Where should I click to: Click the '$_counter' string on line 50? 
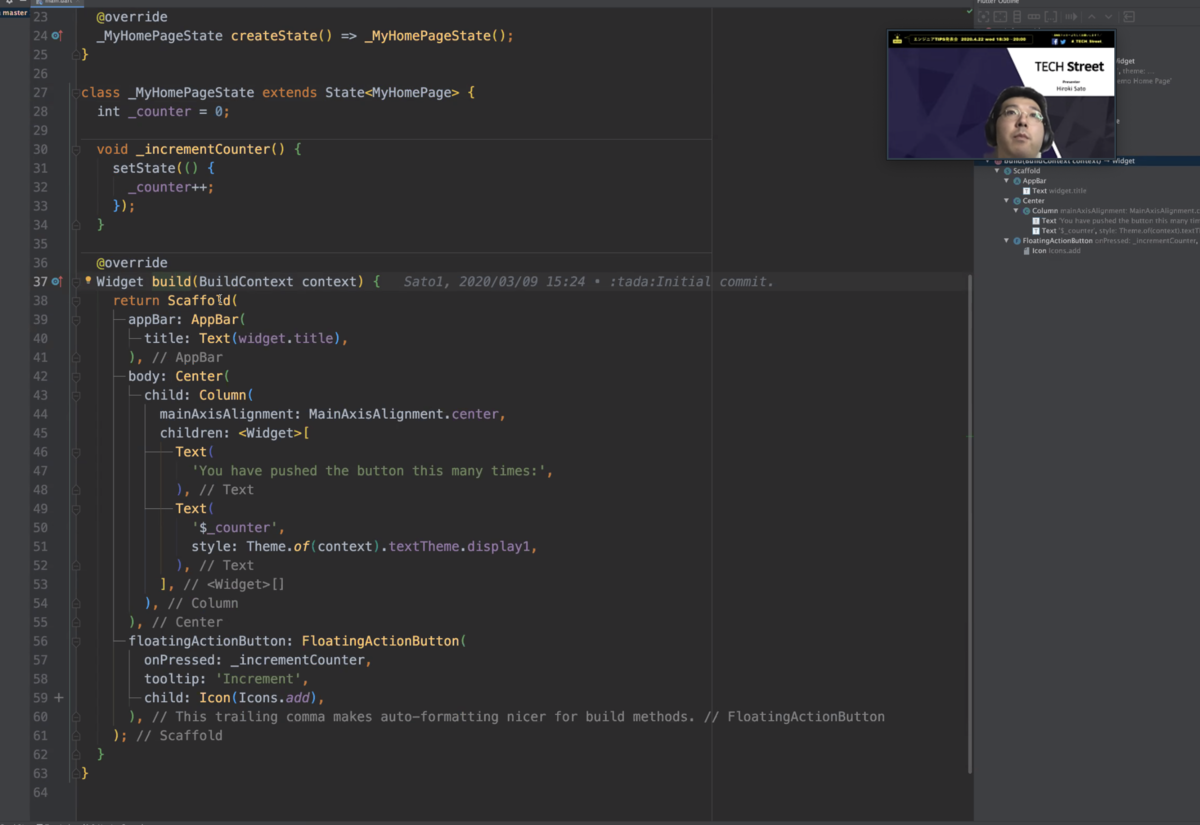pyautogui.click(x=236, y=528)
